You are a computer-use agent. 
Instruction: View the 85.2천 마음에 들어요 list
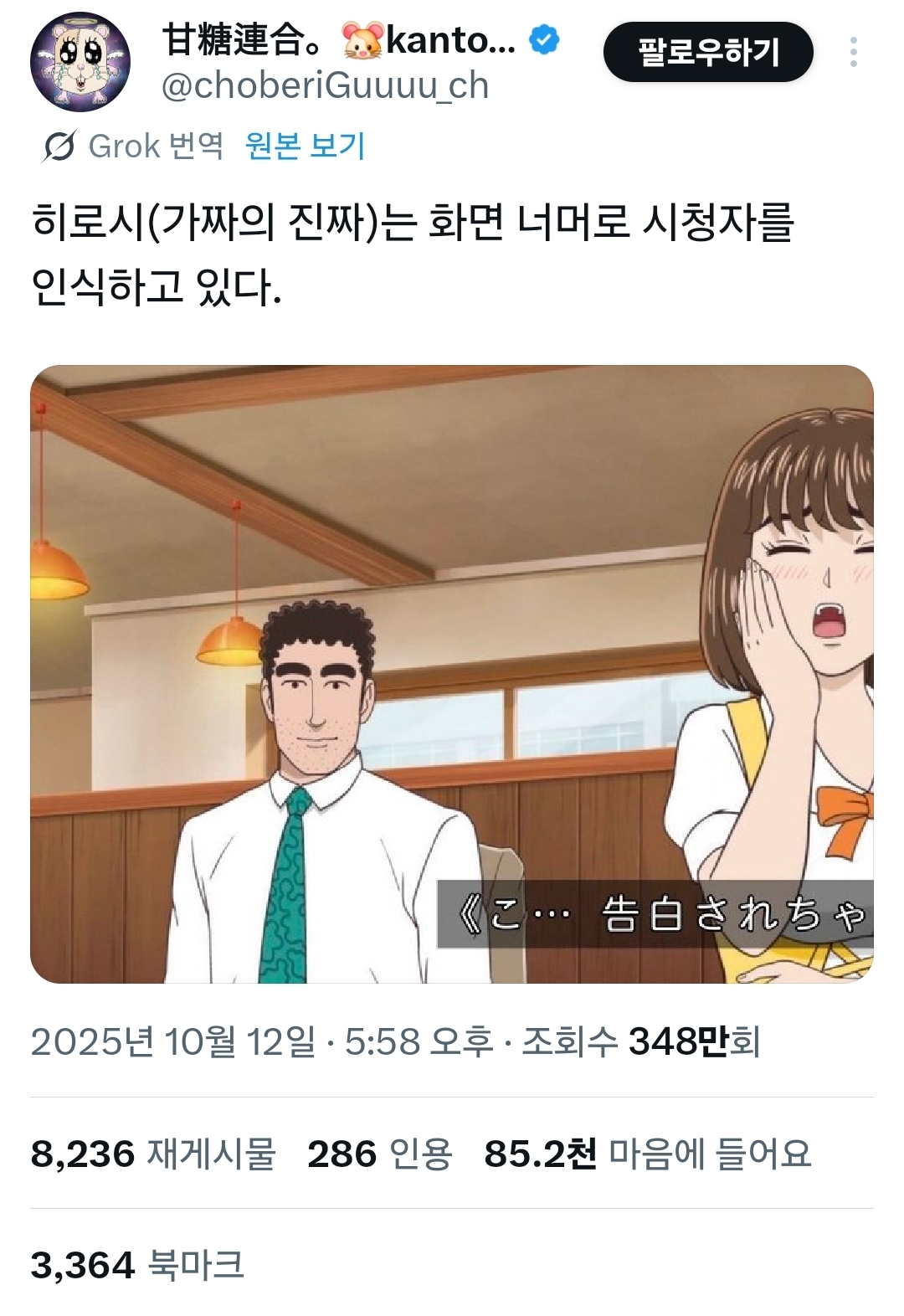click(x=648, y=1154)
